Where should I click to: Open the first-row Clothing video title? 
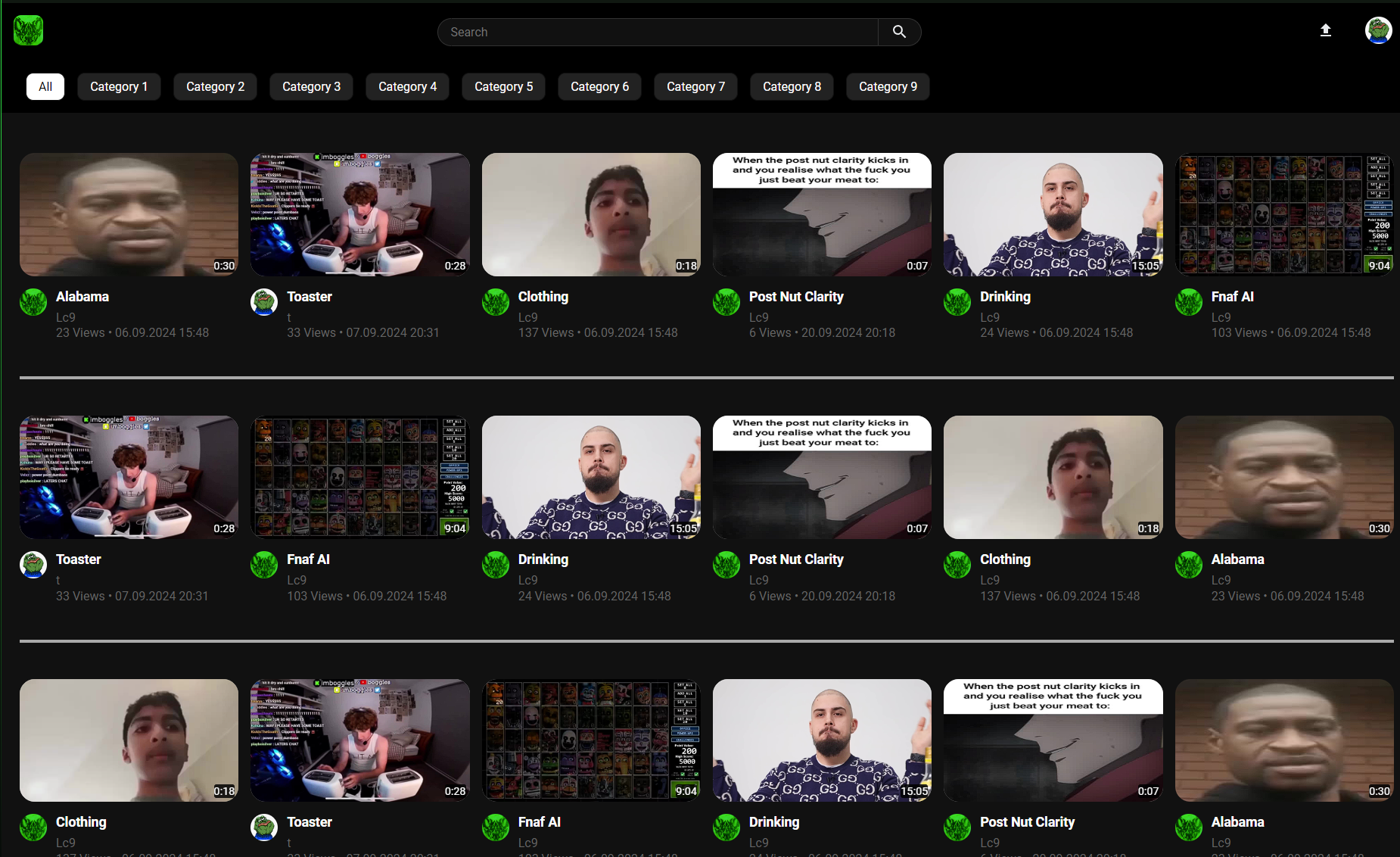pyautogui.click(x=543, y=297)
